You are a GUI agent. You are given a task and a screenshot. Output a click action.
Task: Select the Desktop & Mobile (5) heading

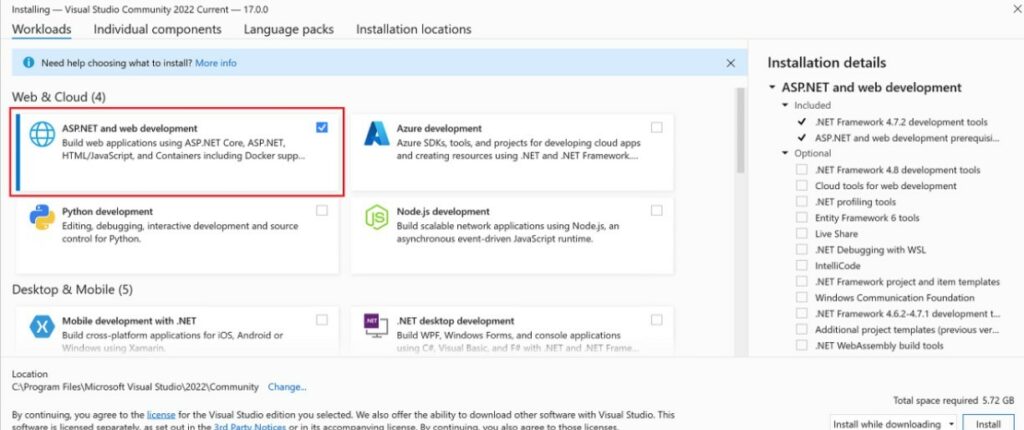(x=72, y=289)
